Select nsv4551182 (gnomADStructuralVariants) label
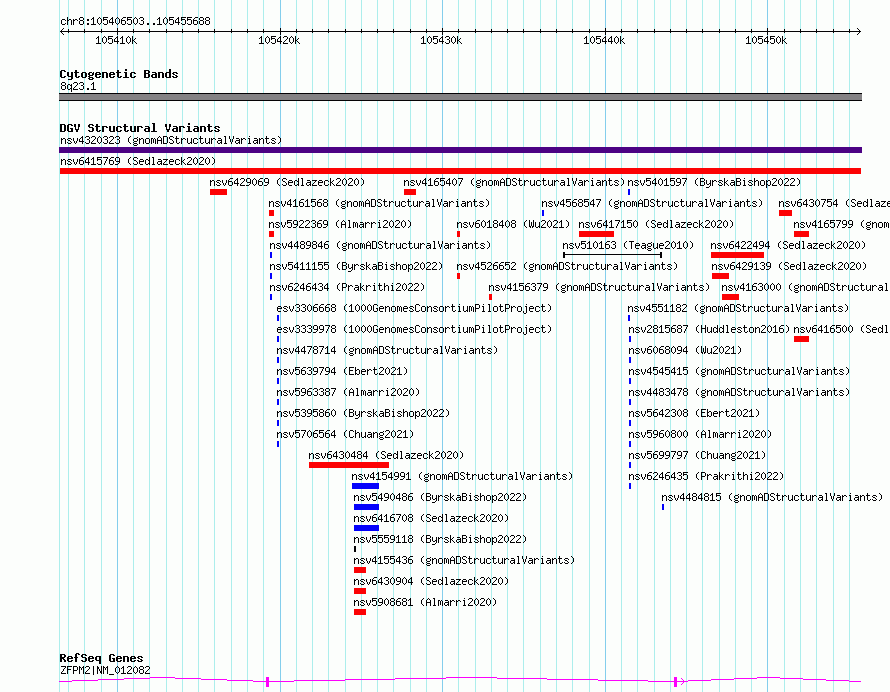Viewport: 890px width, 692px height. pyautogui.click(x=738, y=308)
